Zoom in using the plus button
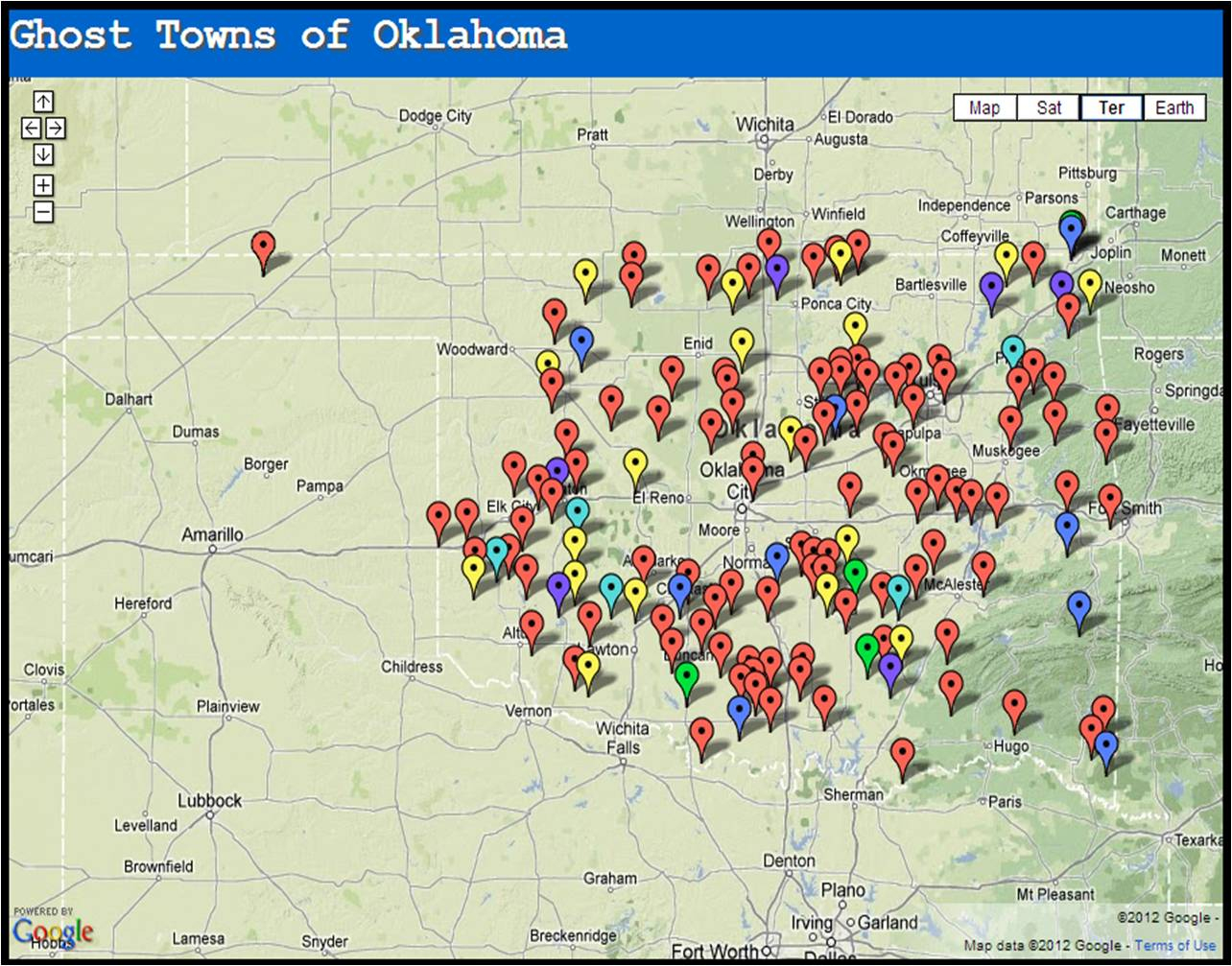This screenshot has width=1232, height=966. (x=43, y=185)
